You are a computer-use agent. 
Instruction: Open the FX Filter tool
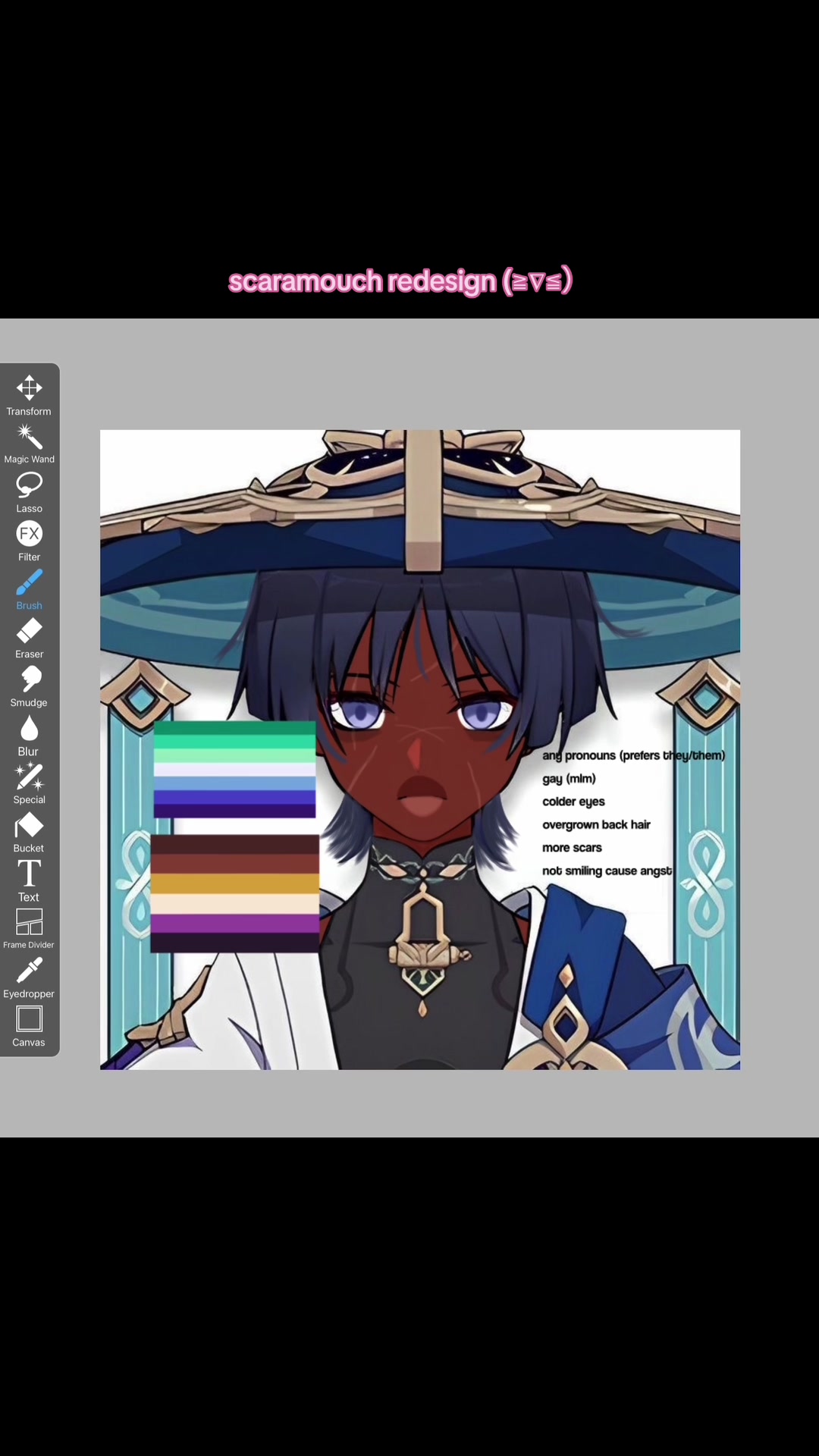(x=29, y=541)
